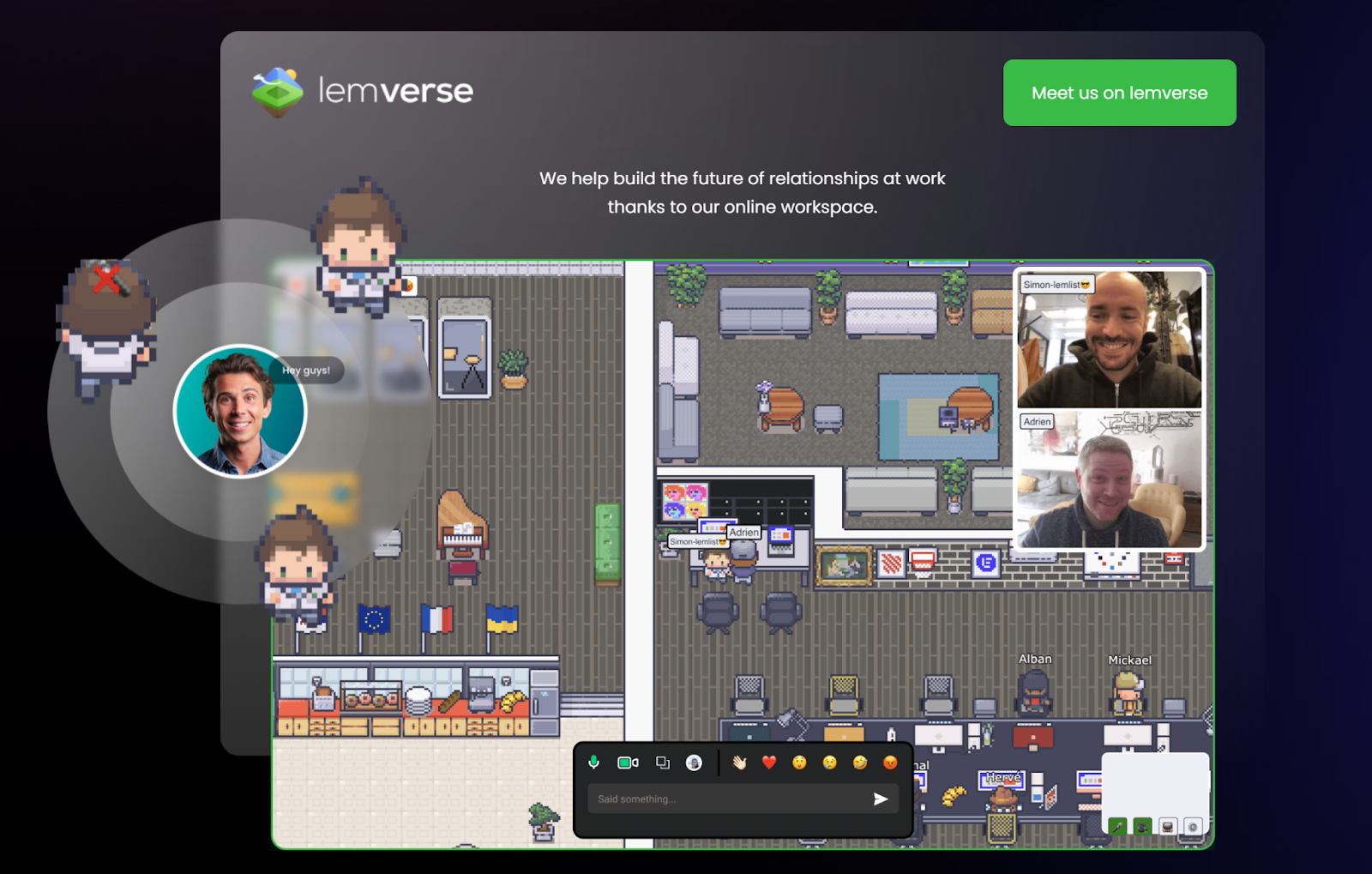Toggle the green movie camera button bottom right
The height and width of the screenshot is (874, 1372).
1142,826
